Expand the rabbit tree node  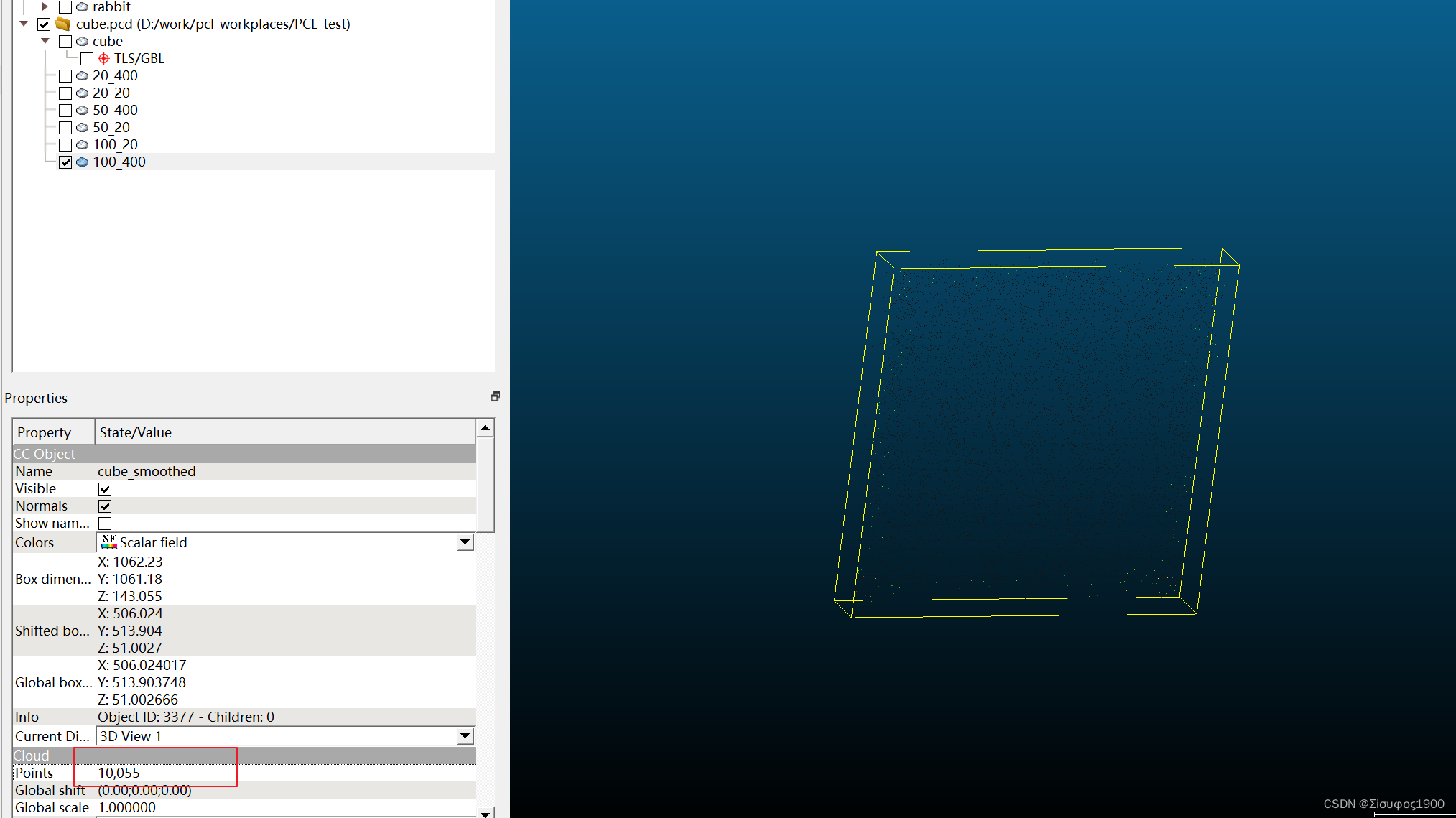[x=45, y=7]
